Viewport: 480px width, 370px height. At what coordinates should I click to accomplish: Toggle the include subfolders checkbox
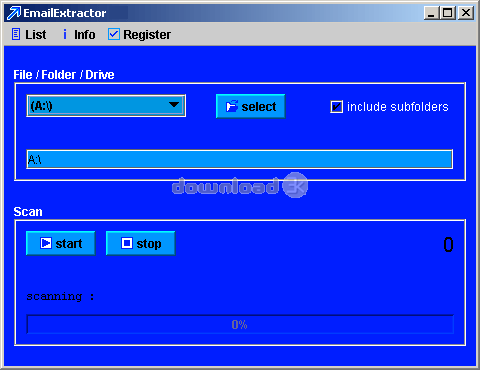point(336,107)
